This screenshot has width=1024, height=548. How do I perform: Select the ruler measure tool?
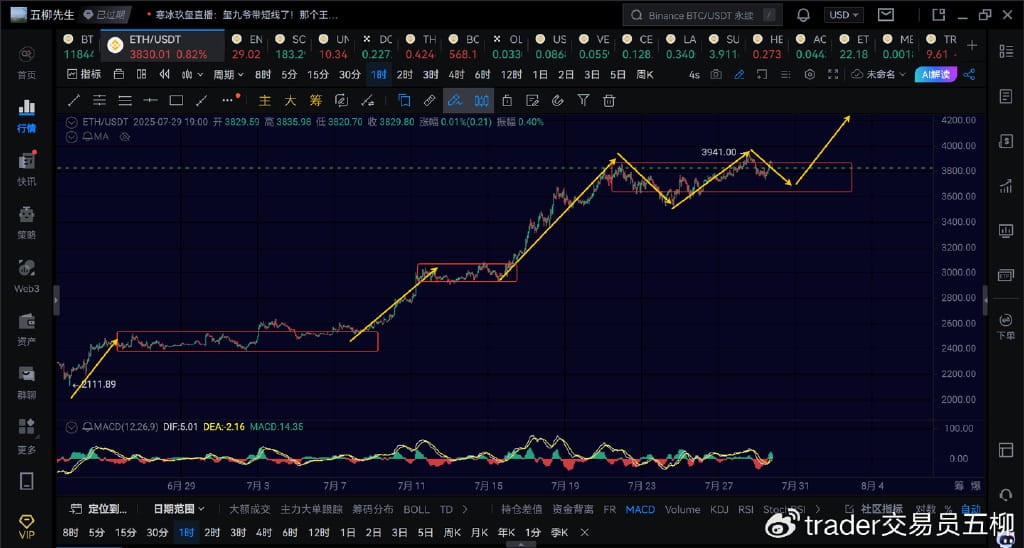click(x=429, y=101)
